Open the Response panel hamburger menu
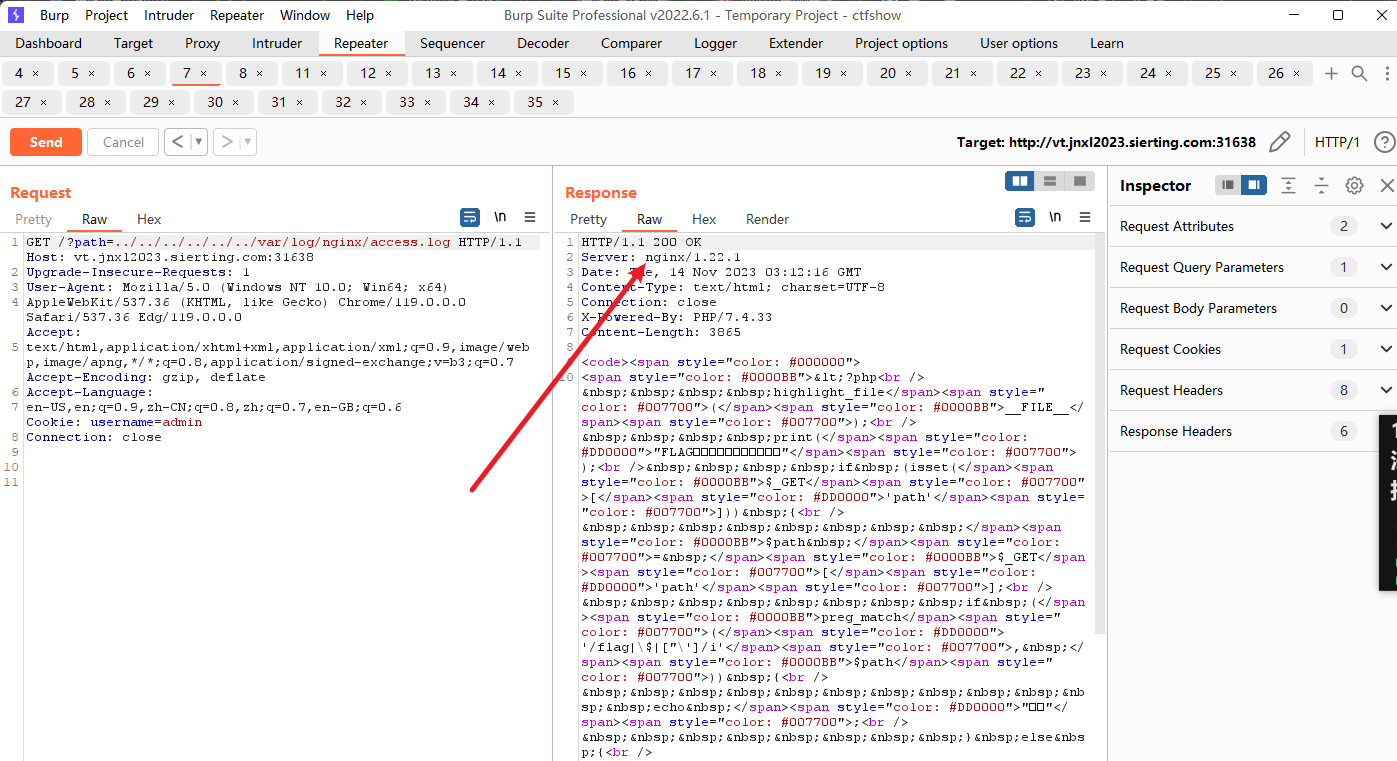 pyautogui.click(x=1085, y=217)
